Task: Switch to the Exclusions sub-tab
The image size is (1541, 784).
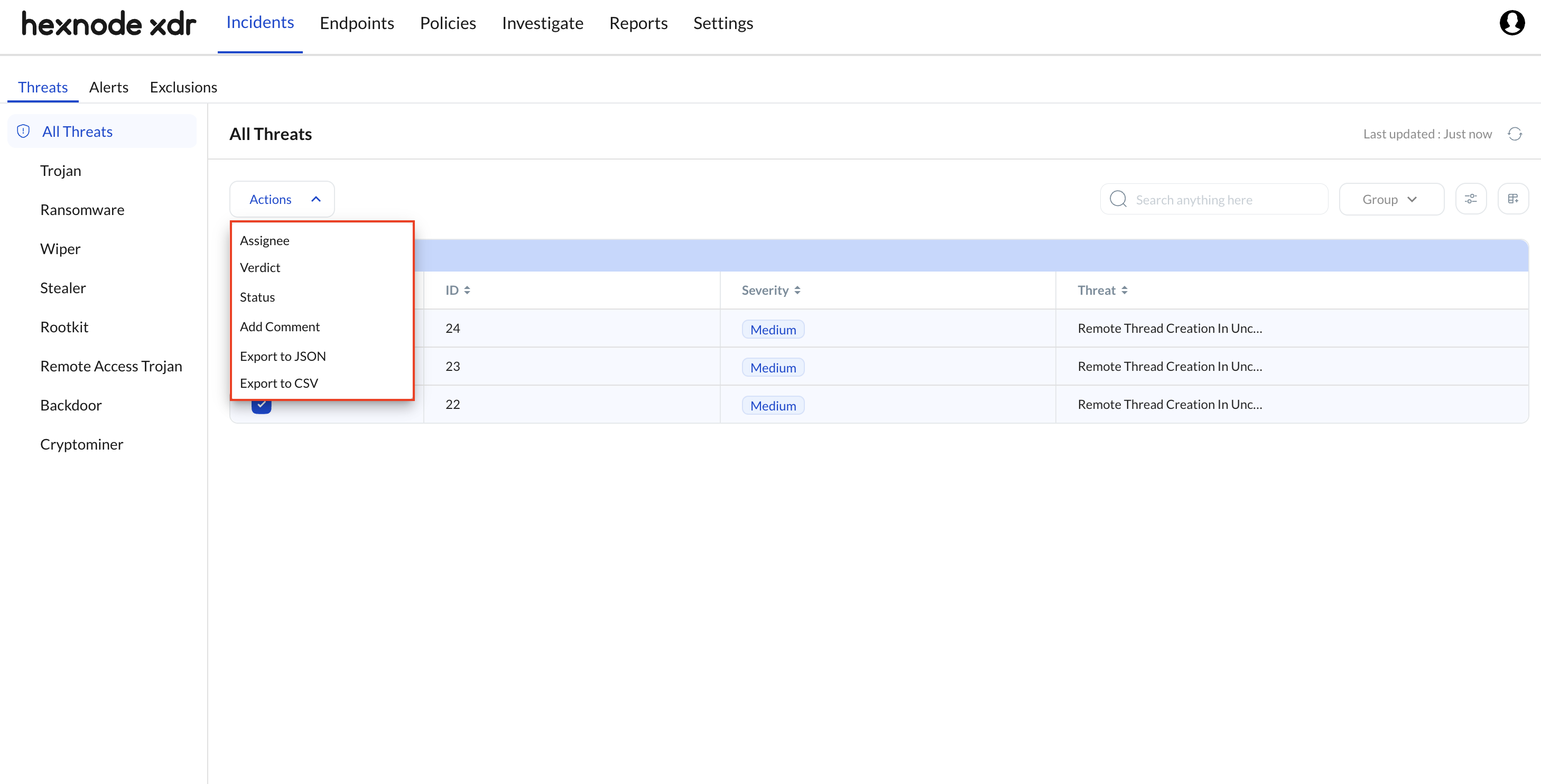Action: click(183, 87)
